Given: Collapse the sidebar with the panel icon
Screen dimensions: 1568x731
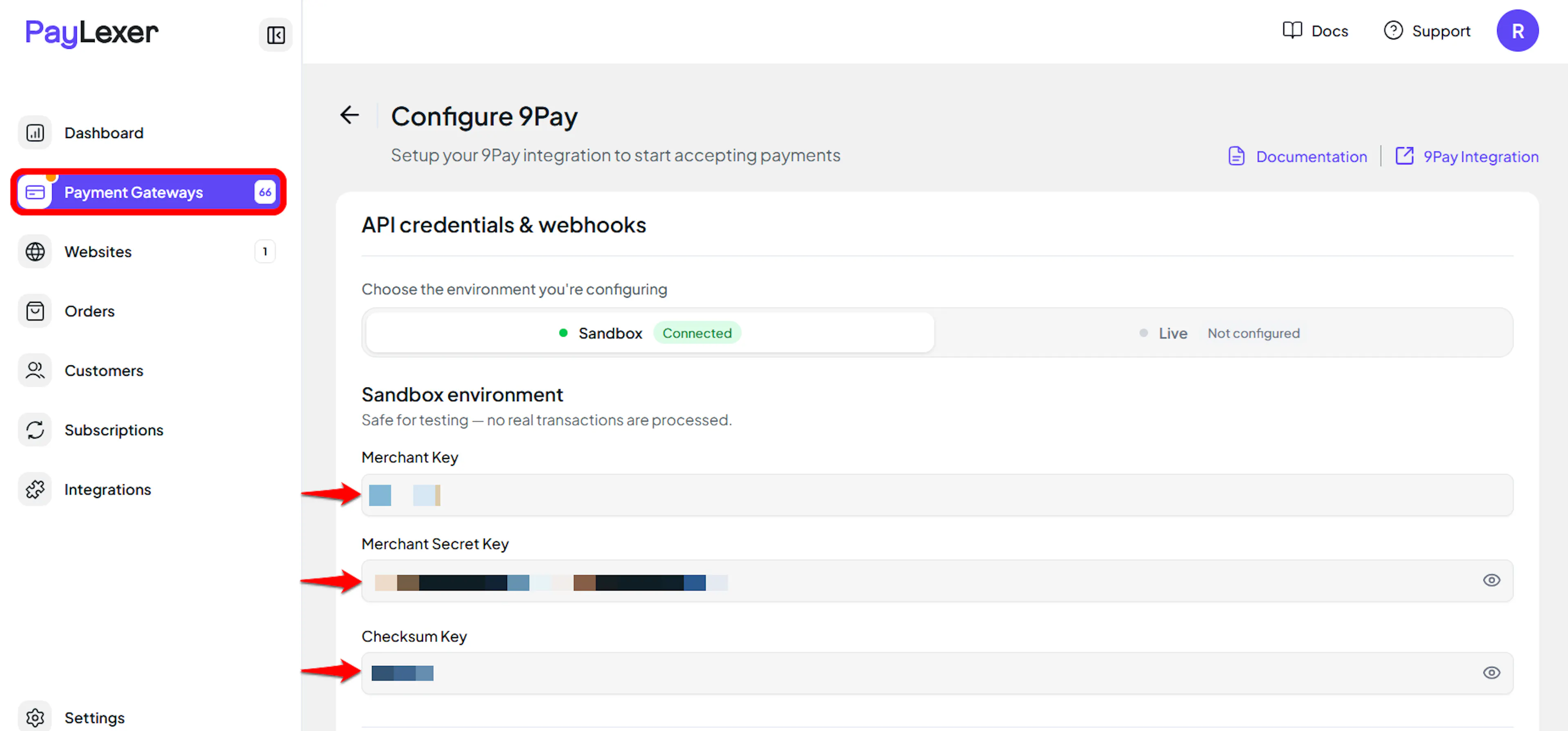Looking at the screenshot, I should point(276,35).
